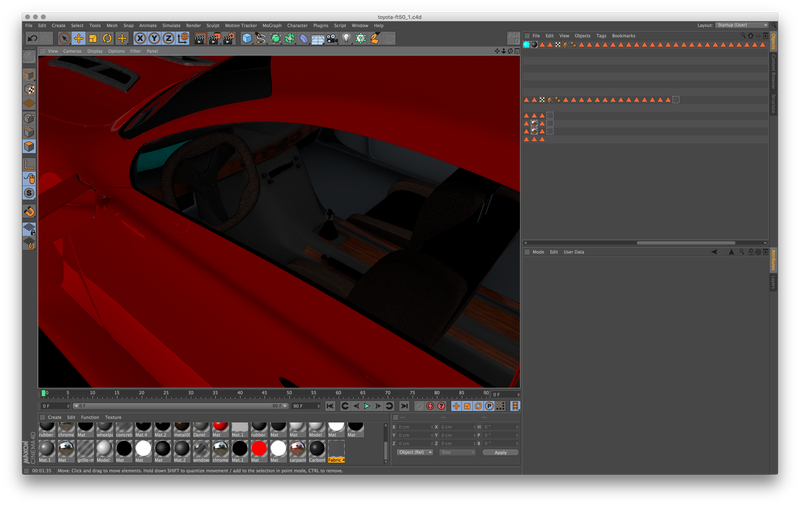Toggle Position keyframe recording icon

456,406
